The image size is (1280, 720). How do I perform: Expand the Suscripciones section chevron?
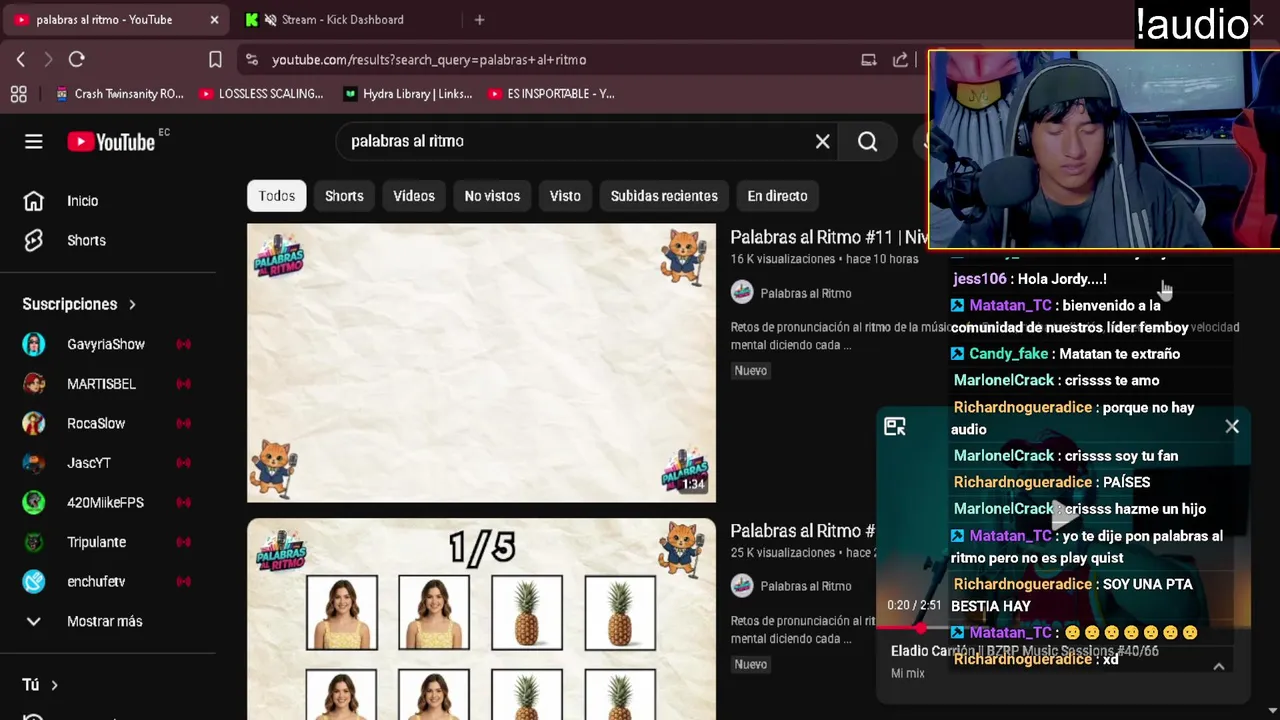click(x=132, y=304)
